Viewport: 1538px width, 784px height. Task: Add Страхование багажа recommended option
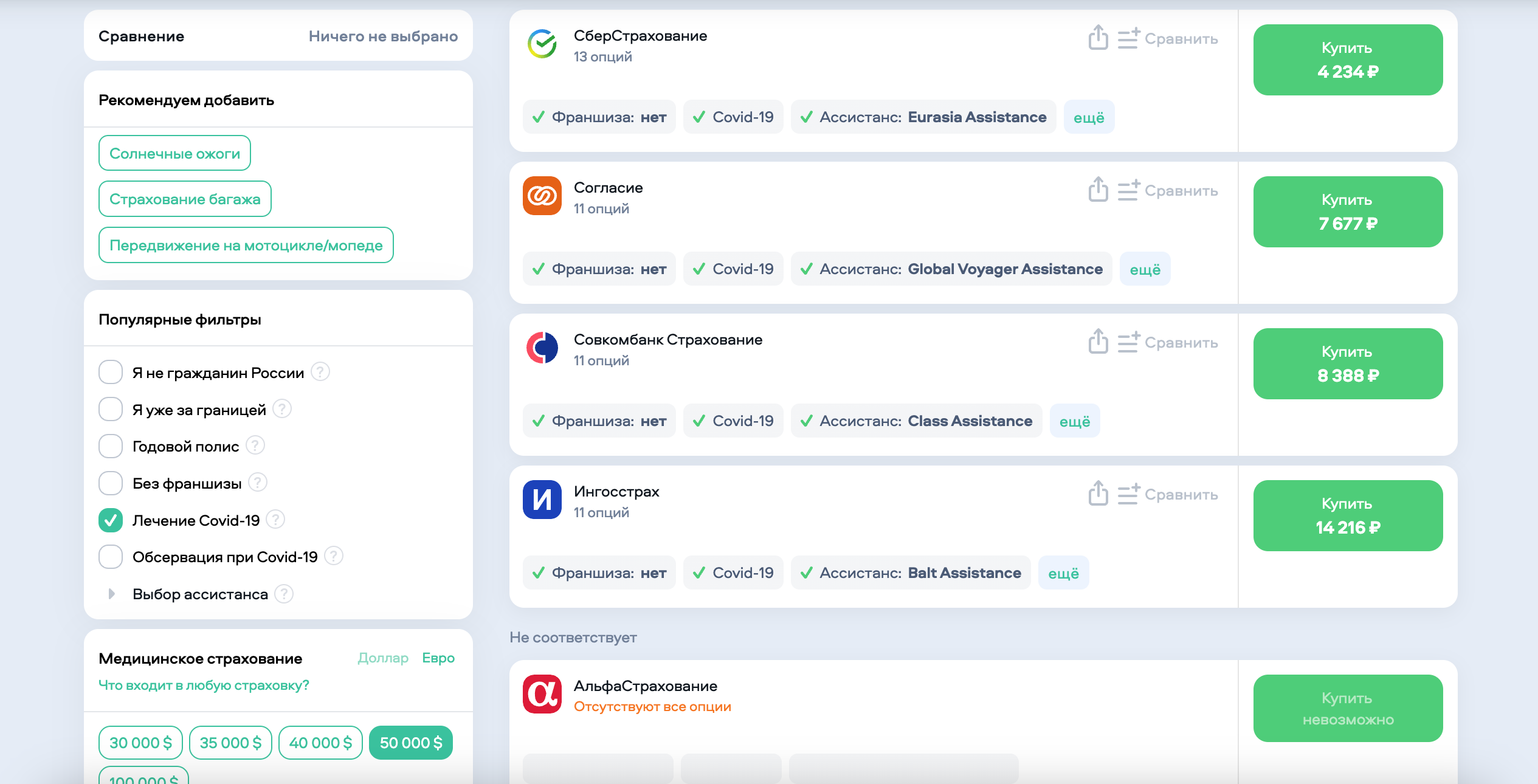pos(185,199)
